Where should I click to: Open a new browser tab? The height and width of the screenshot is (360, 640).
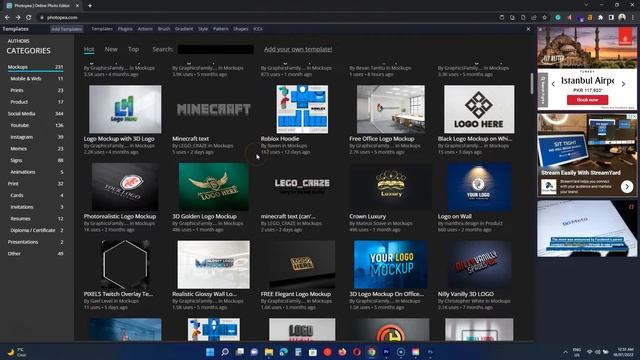coord(90,6)
